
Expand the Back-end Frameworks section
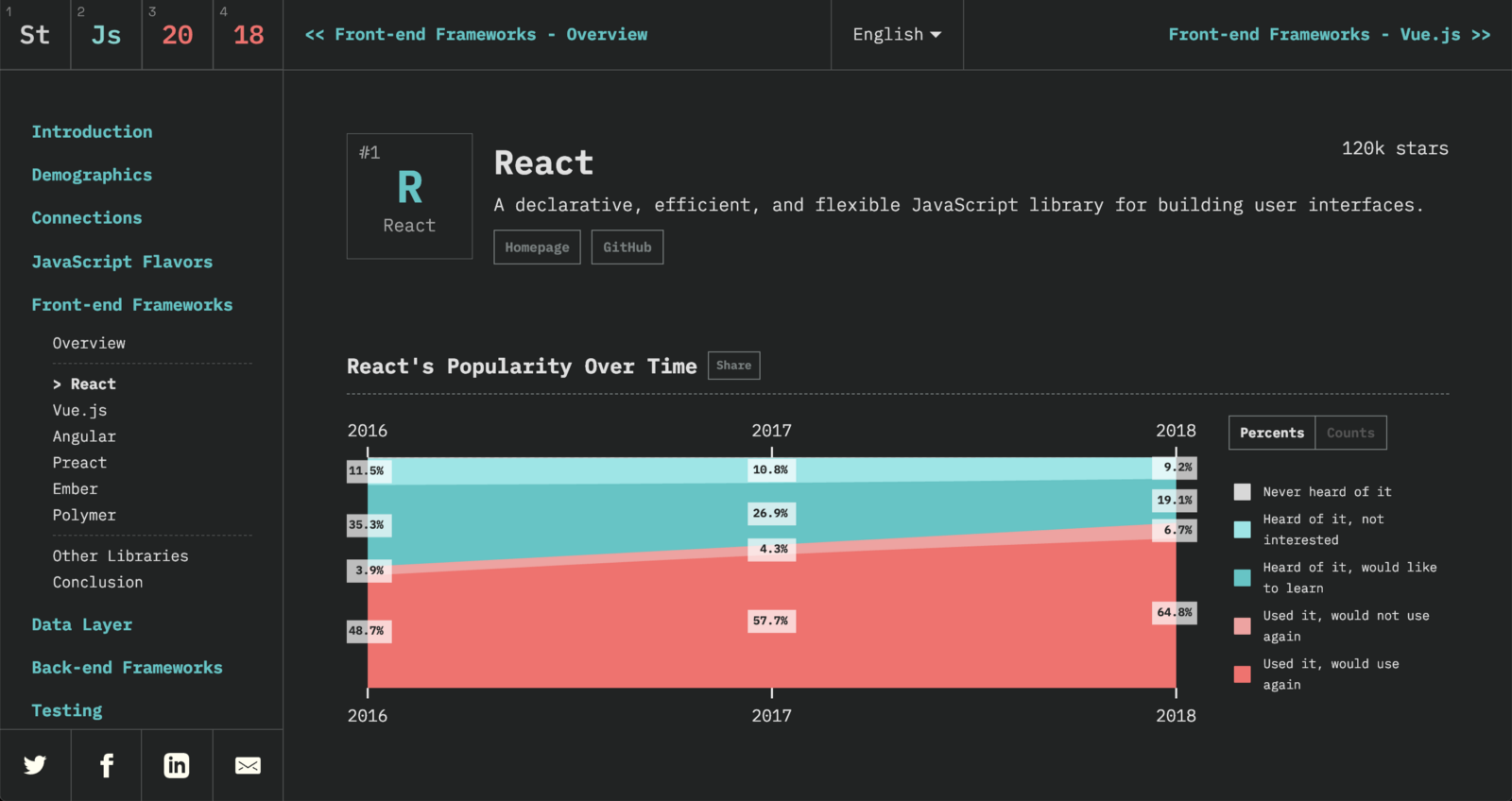tap(128, 668)
